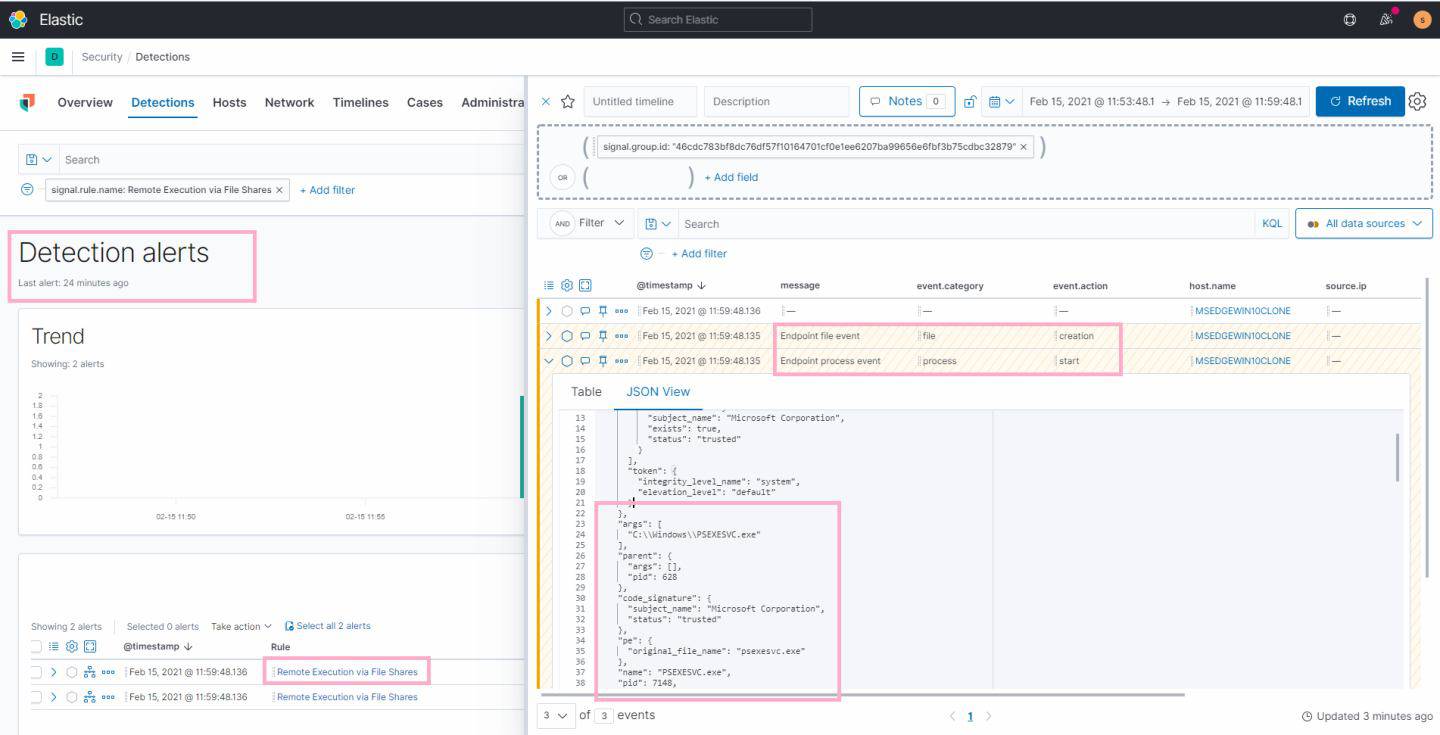Open the All data sources dropdown
Viewport: 1440px width, 735px height.
1364,223
